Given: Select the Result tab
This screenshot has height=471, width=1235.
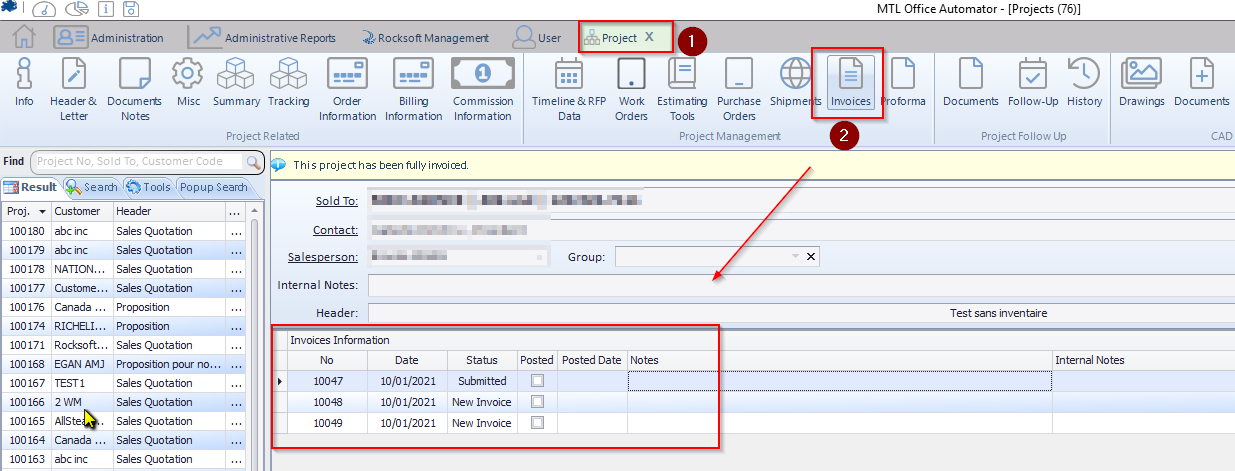Looking at the screenshot, I should [31, 187].
